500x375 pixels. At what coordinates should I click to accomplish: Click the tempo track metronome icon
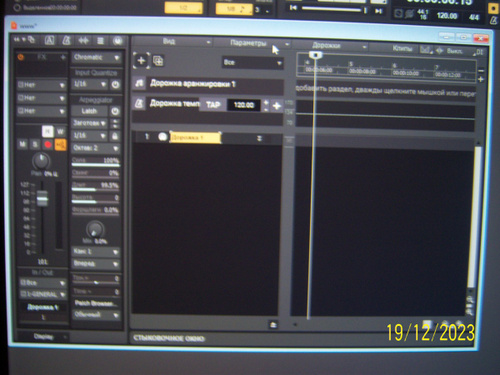[139, 104]
